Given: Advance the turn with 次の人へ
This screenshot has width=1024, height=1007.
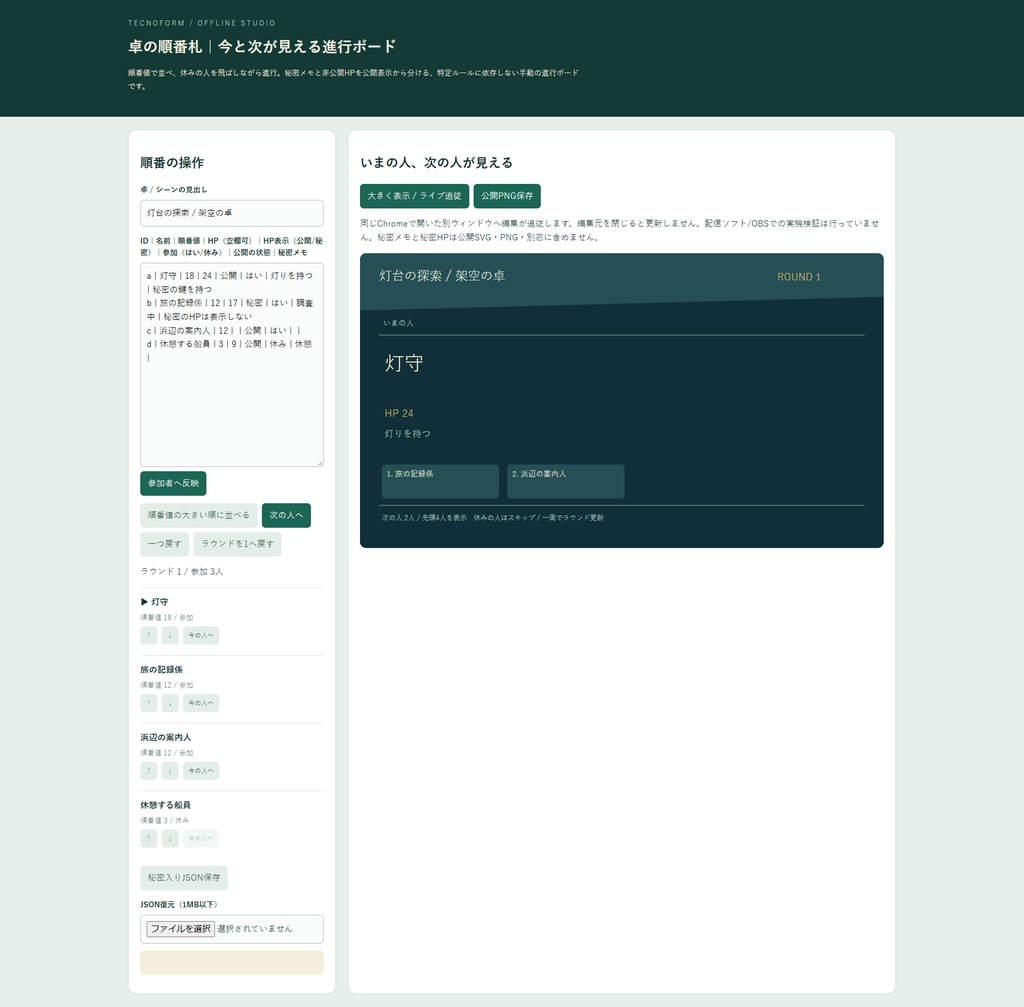Looking at the screenshot, I should point(286,515).
